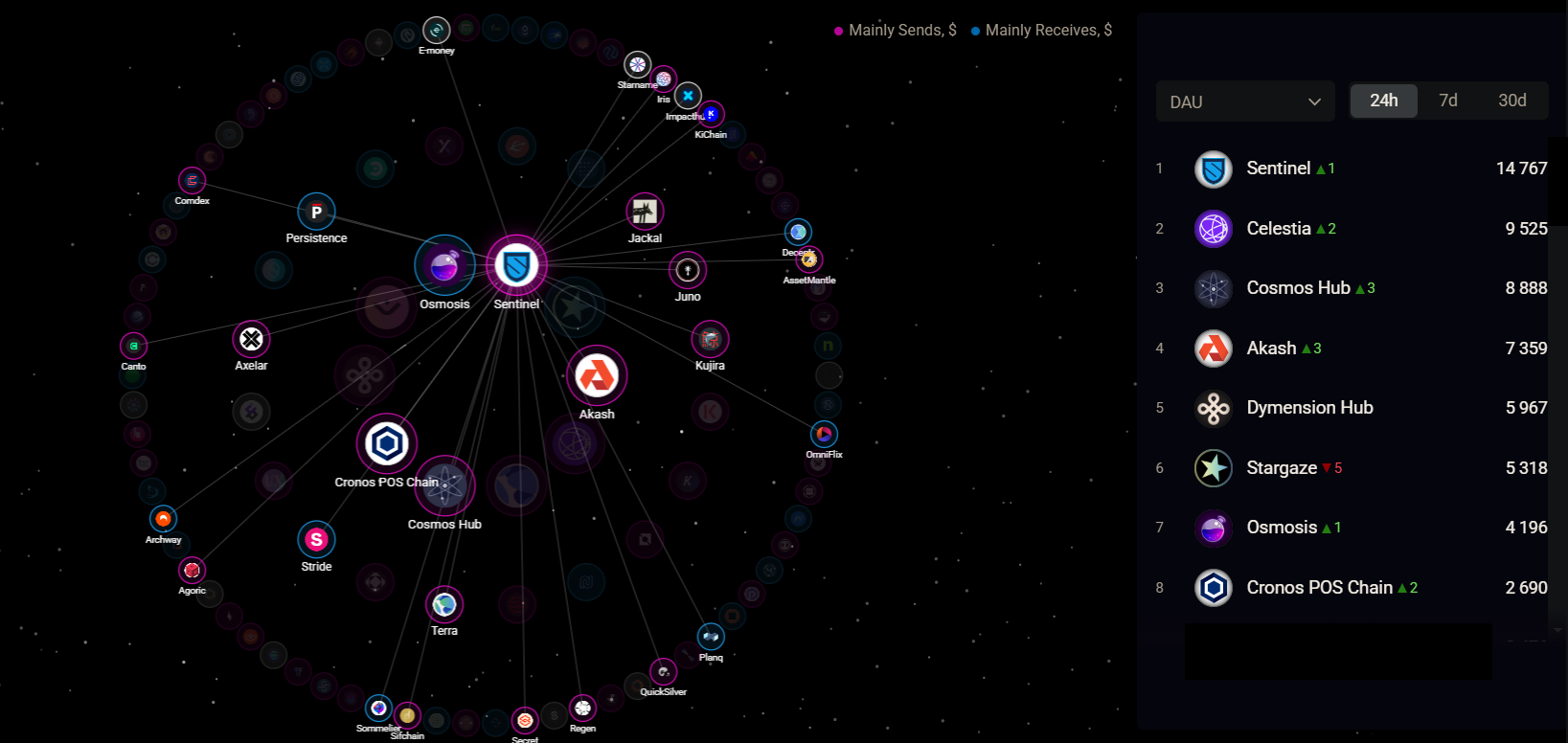Open the Cosmos Hub row in the ranking list
This screenshot has width=1568, height=743.
[x=1351, y=288]
